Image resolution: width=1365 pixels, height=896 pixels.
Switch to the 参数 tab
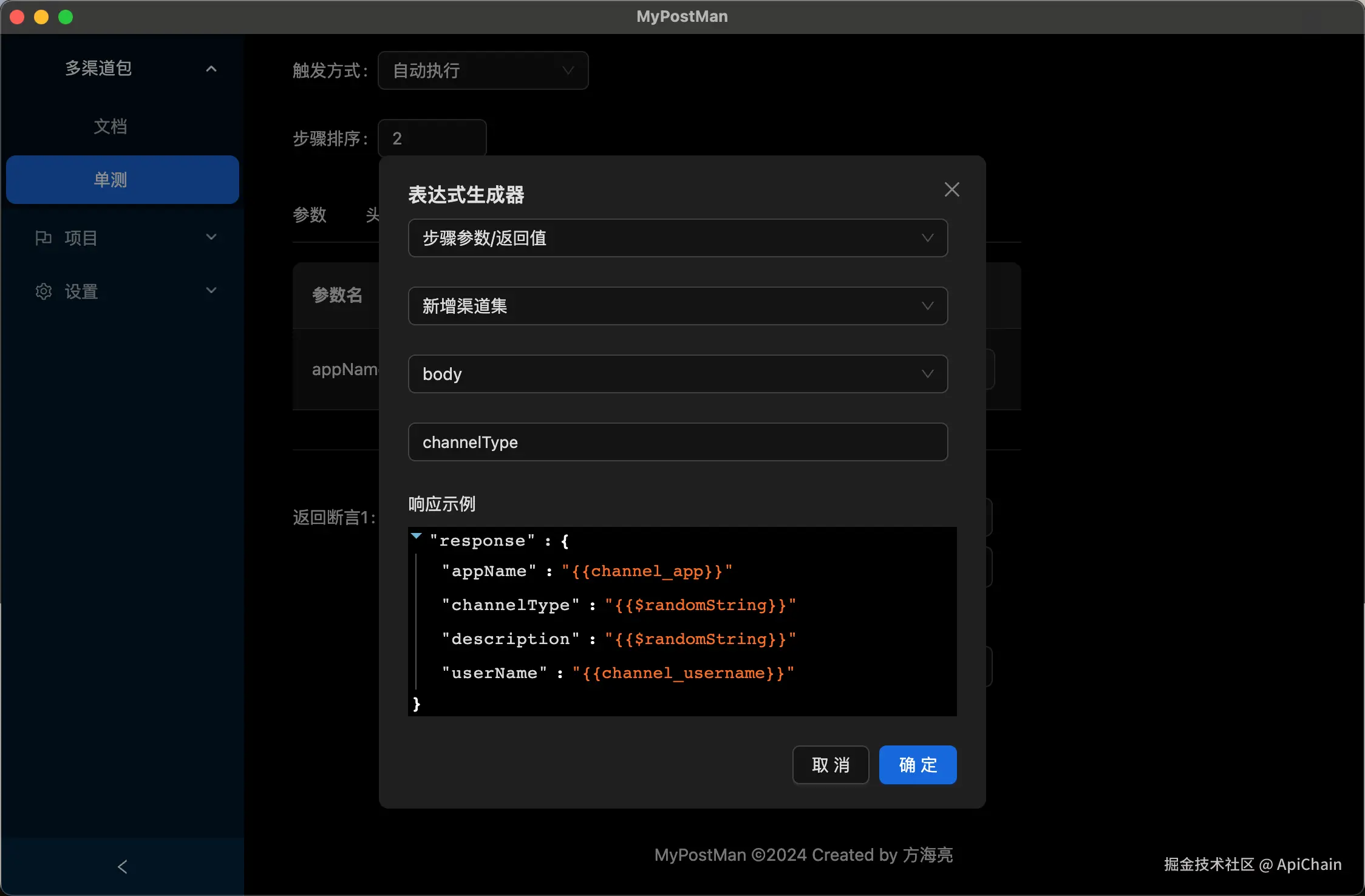pos(310,215)
